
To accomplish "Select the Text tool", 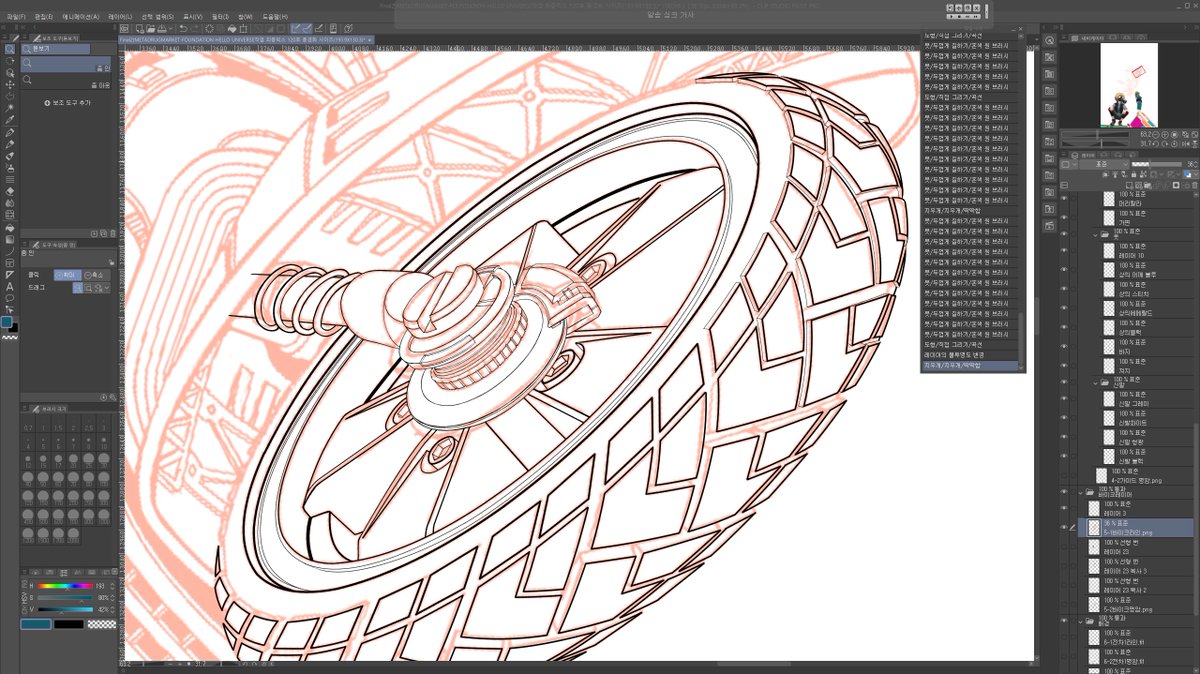I will [9, 286].
